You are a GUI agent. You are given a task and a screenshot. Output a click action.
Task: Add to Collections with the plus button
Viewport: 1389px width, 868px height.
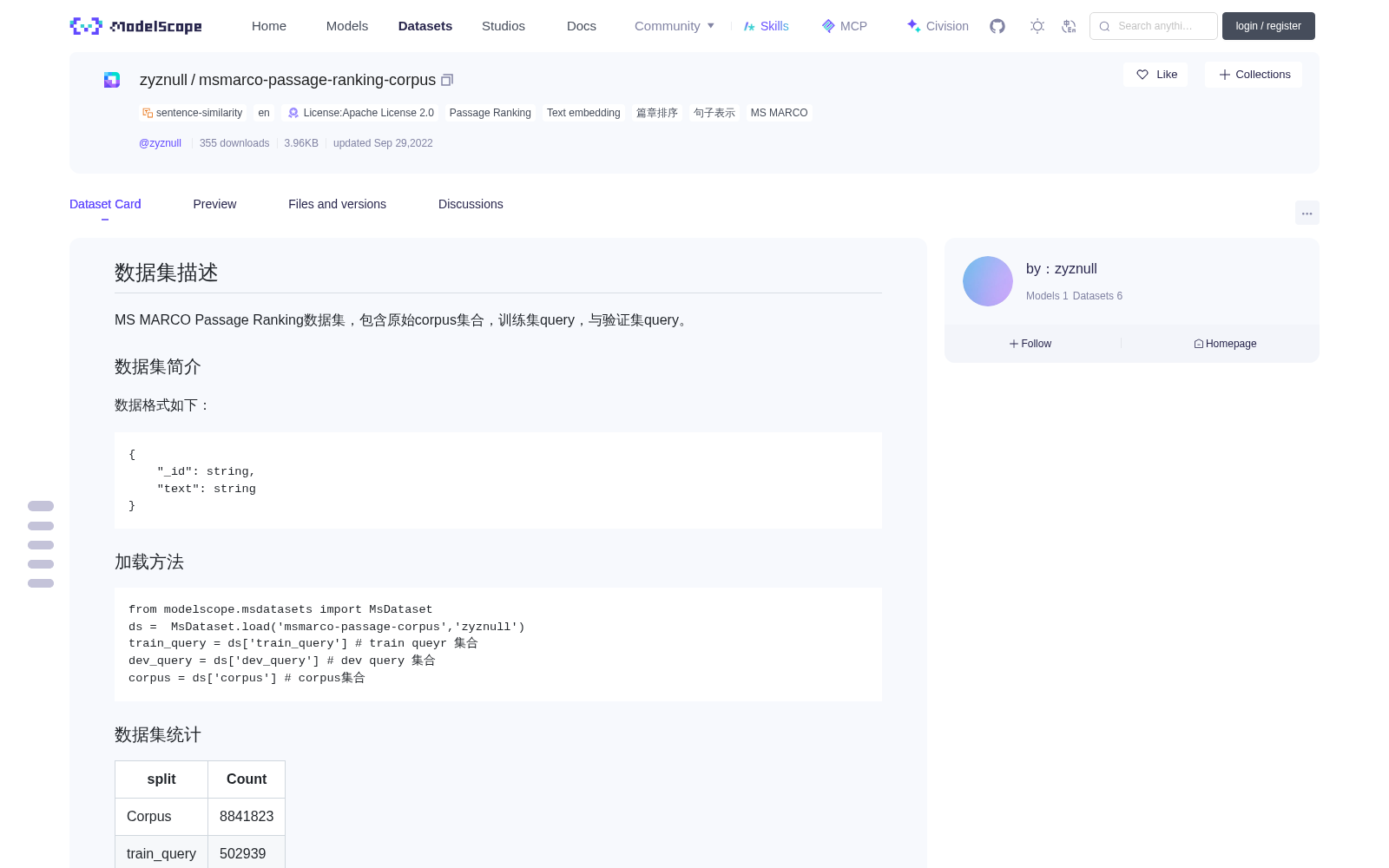[1254, 75]
